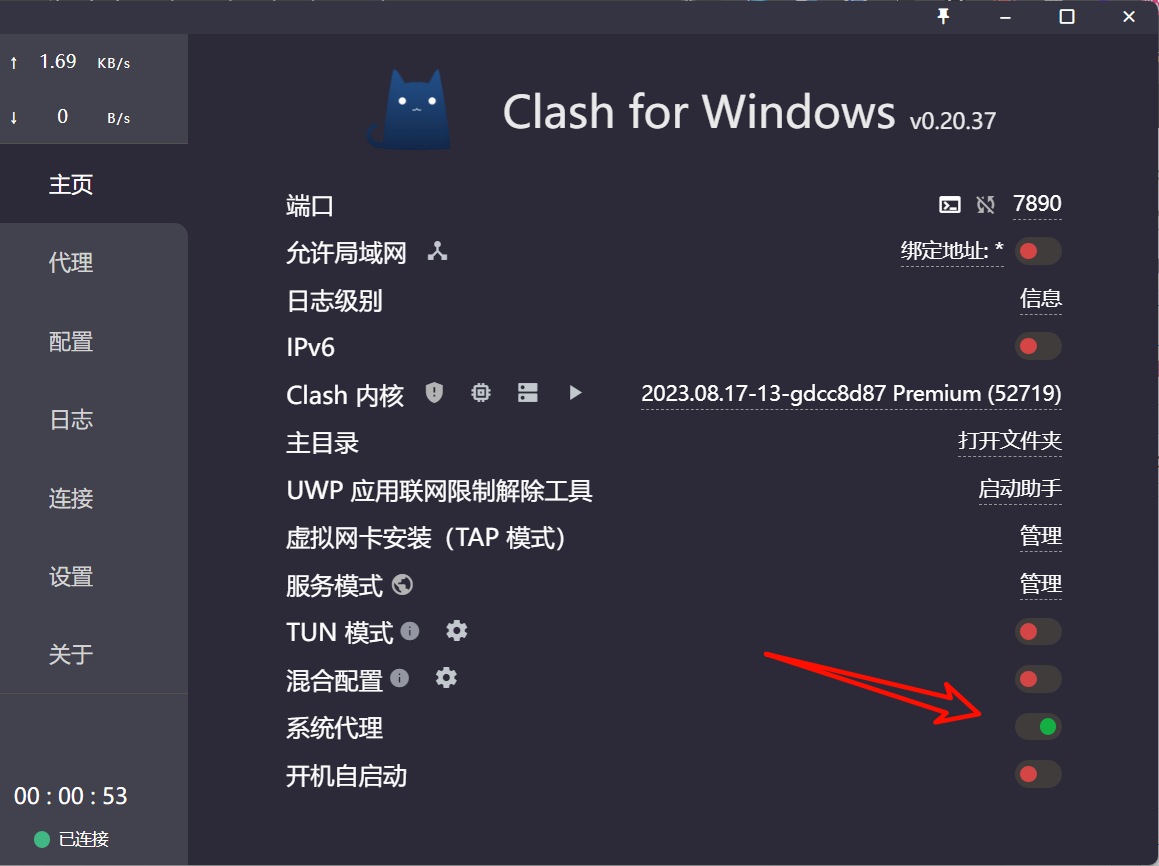Screen dimensions: 1159x866
Task: Disable the 系统代理 toggle
Action: (x=1039, y=726)
